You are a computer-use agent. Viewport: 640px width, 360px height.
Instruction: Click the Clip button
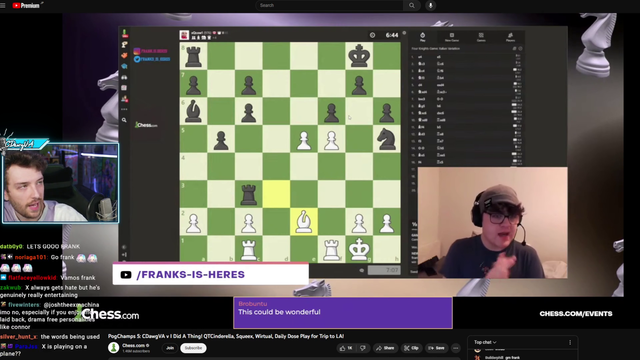(x=411, y=348)
